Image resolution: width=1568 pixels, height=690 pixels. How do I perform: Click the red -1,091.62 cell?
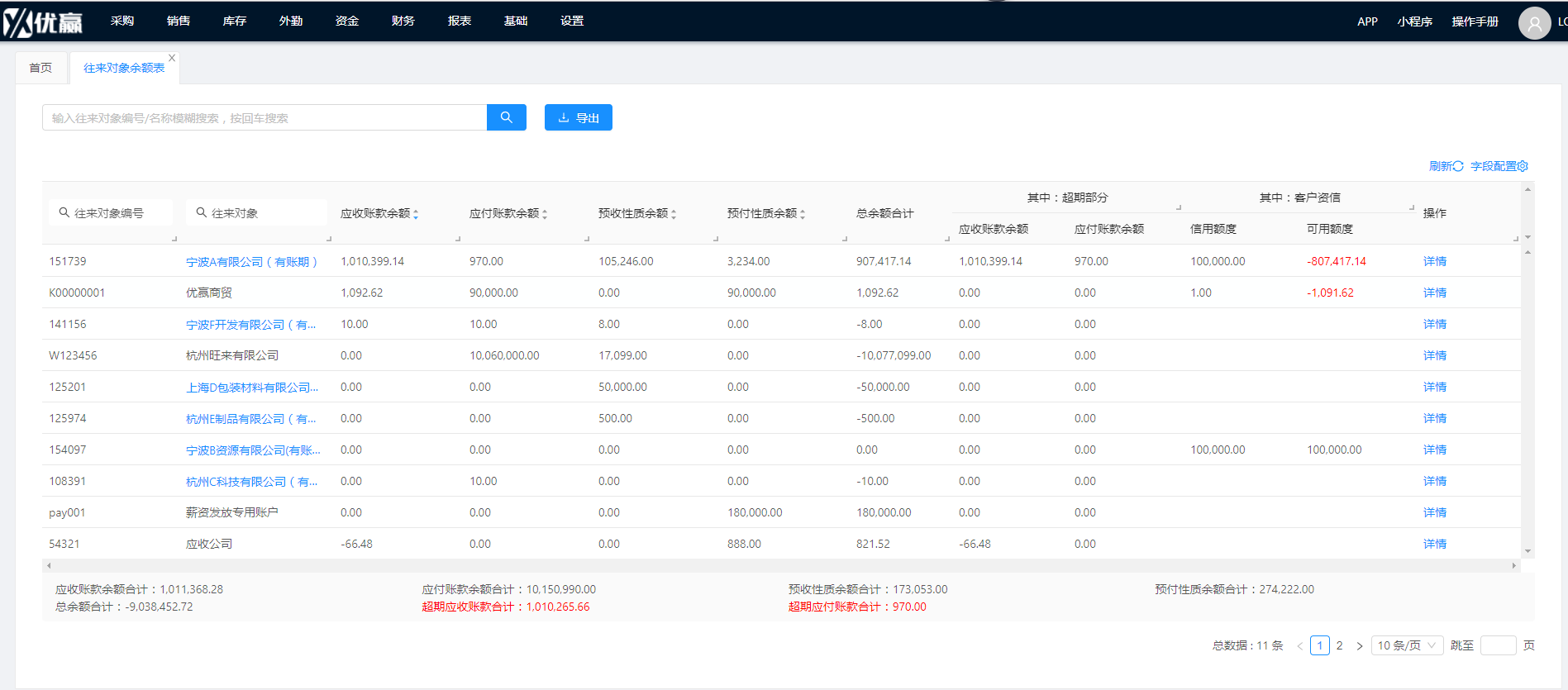coord(1330,293)
